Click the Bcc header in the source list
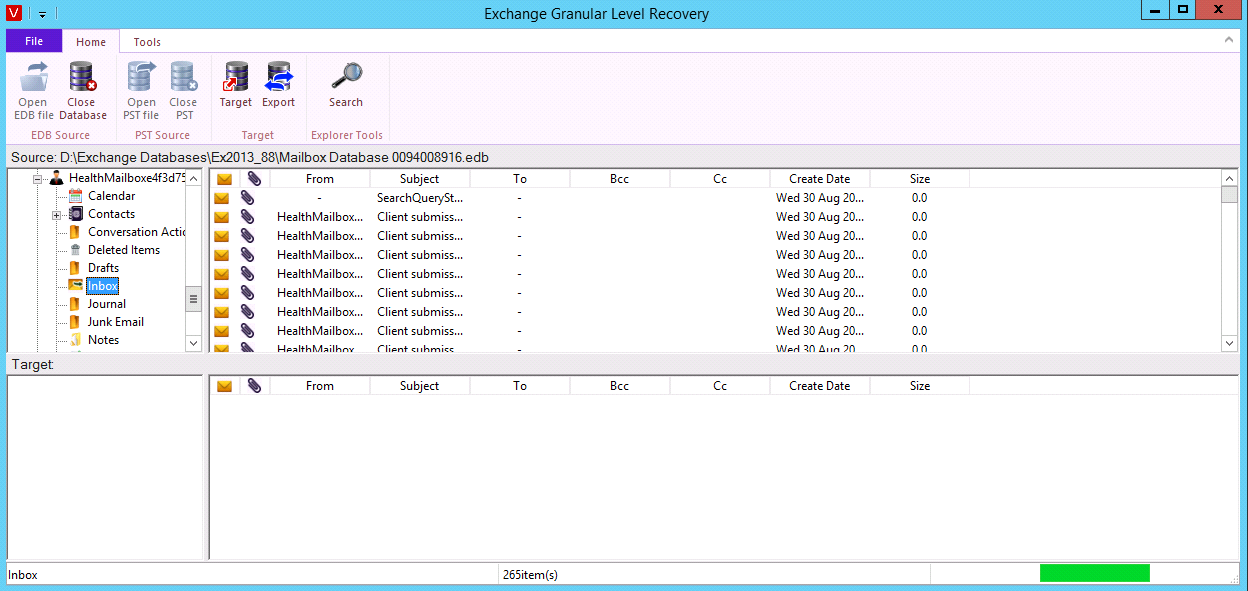Image resolution: width=1248 pixels, height=591 pixels. pyautogui.click(x=620, y=179)
